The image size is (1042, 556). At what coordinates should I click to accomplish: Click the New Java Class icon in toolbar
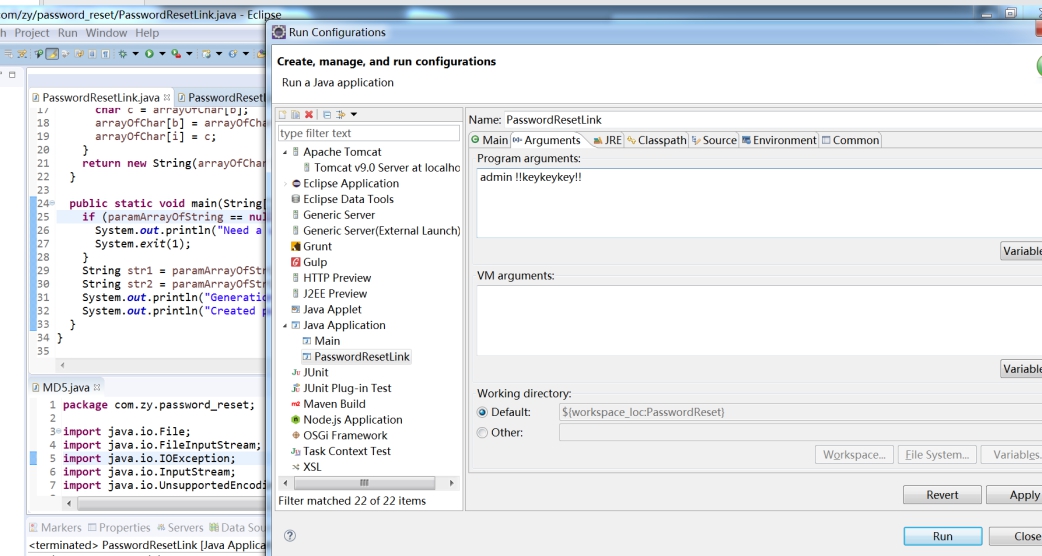click(233, 54)
